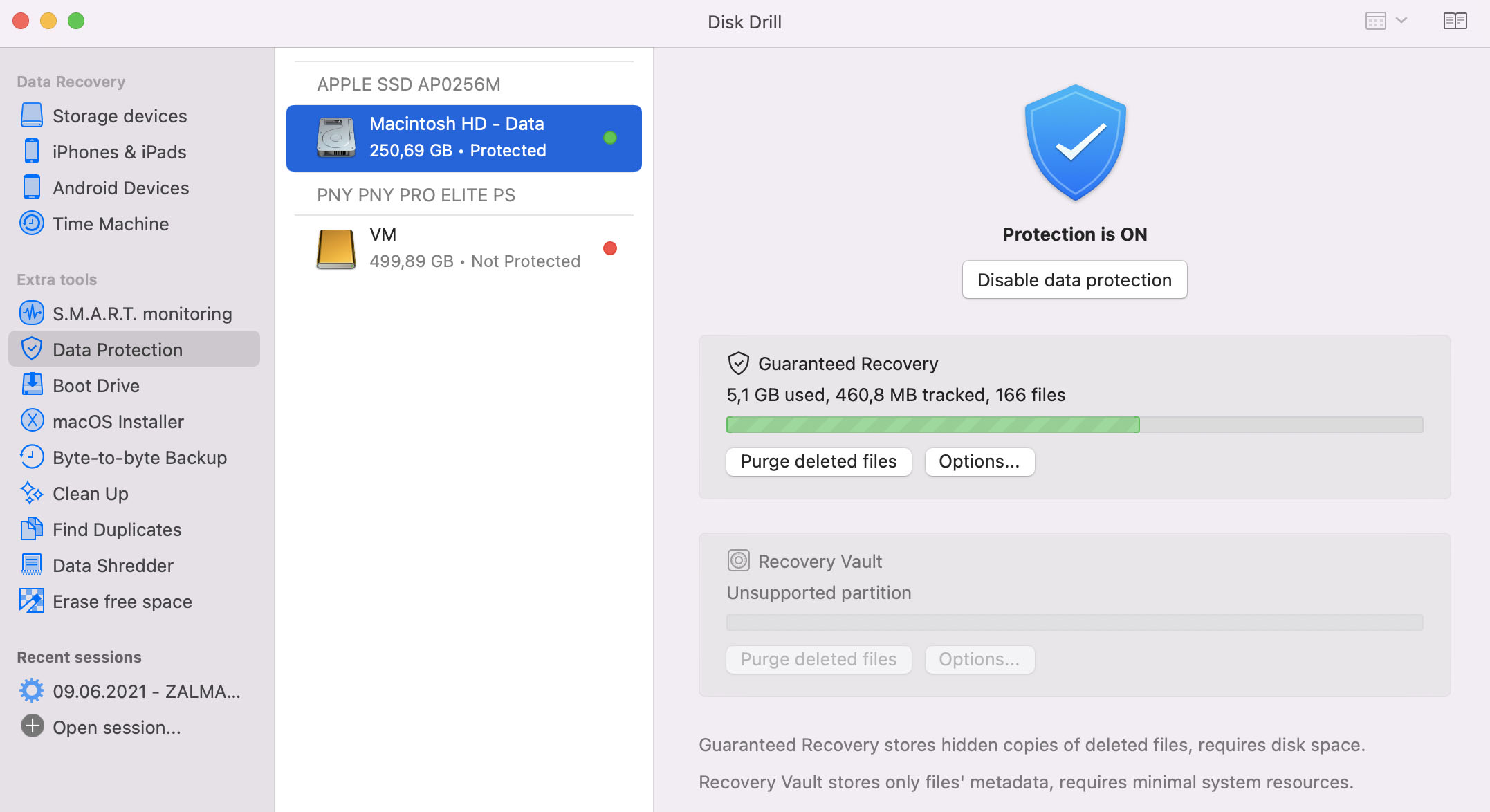
Task: Open Data Shredder tool
Action: click(134, 566)
